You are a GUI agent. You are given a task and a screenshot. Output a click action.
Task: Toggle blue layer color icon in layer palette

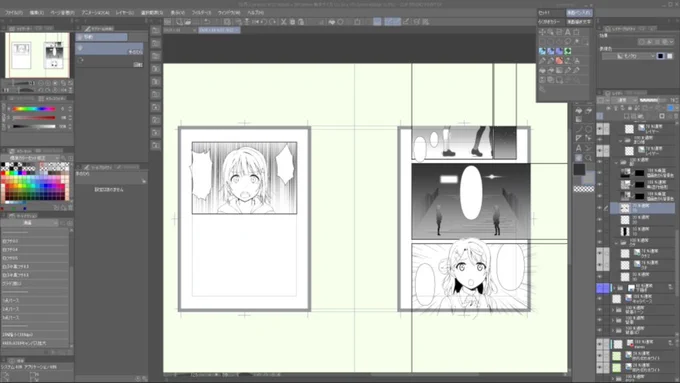pos(671,108)
